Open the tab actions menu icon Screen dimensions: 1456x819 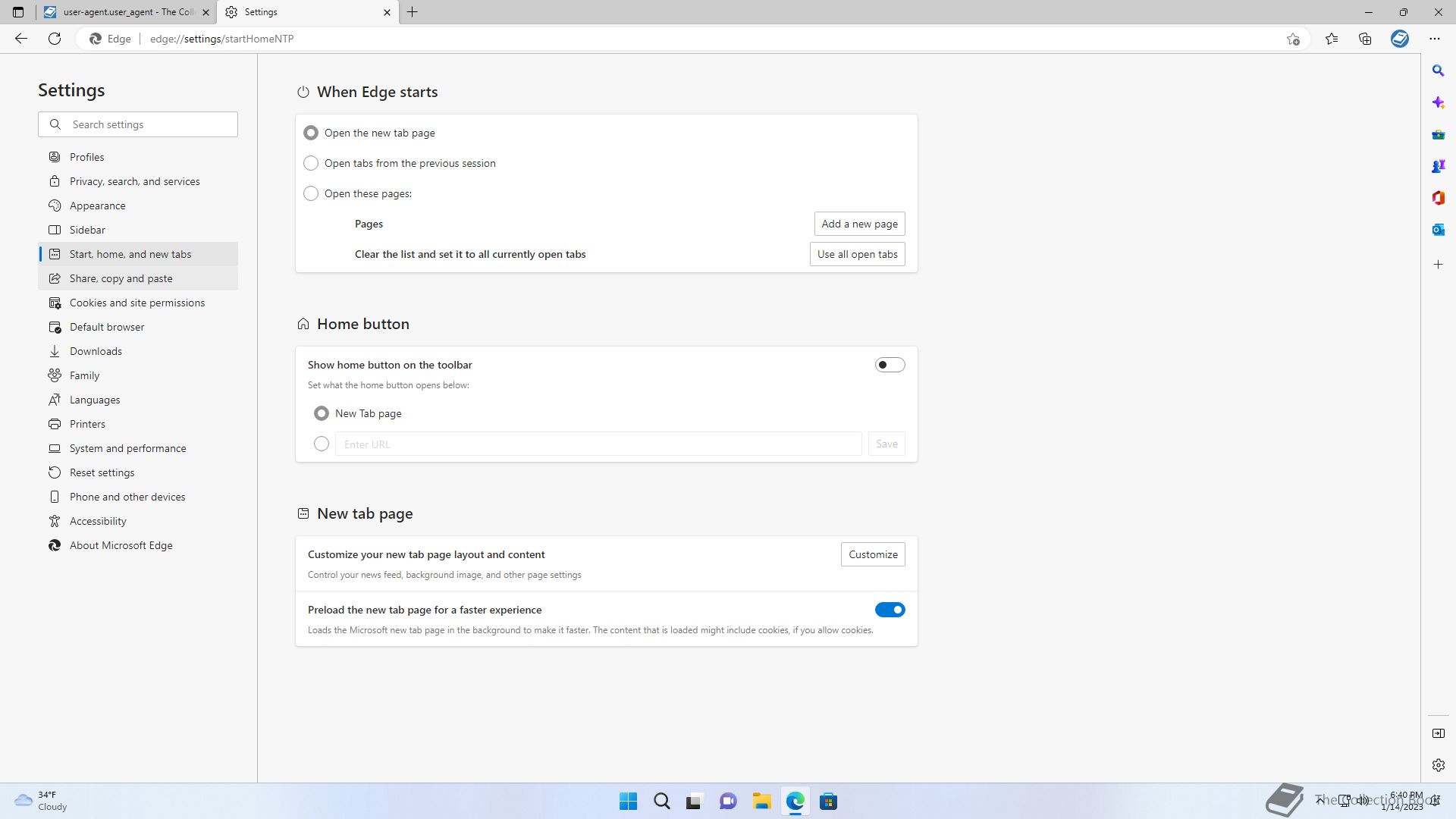[18, 12]
